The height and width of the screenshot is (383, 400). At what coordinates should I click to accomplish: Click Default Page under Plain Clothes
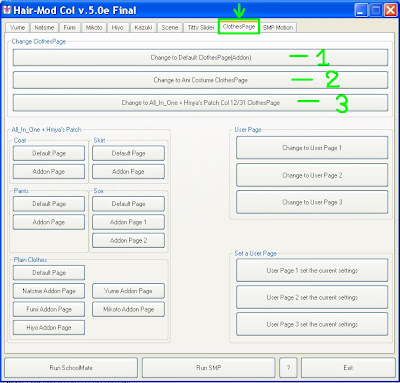point(49,273)
